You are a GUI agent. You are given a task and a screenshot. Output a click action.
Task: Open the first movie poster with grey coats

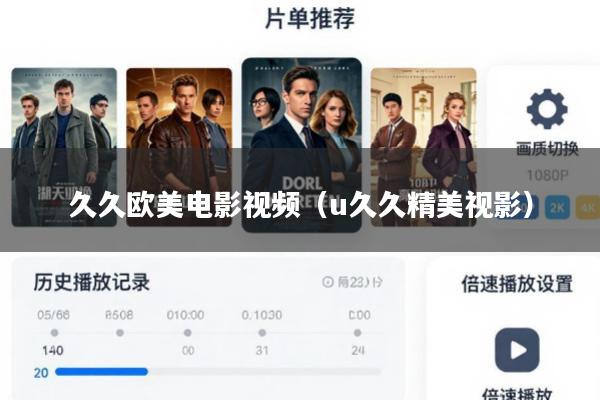click(x=64, y=147)
